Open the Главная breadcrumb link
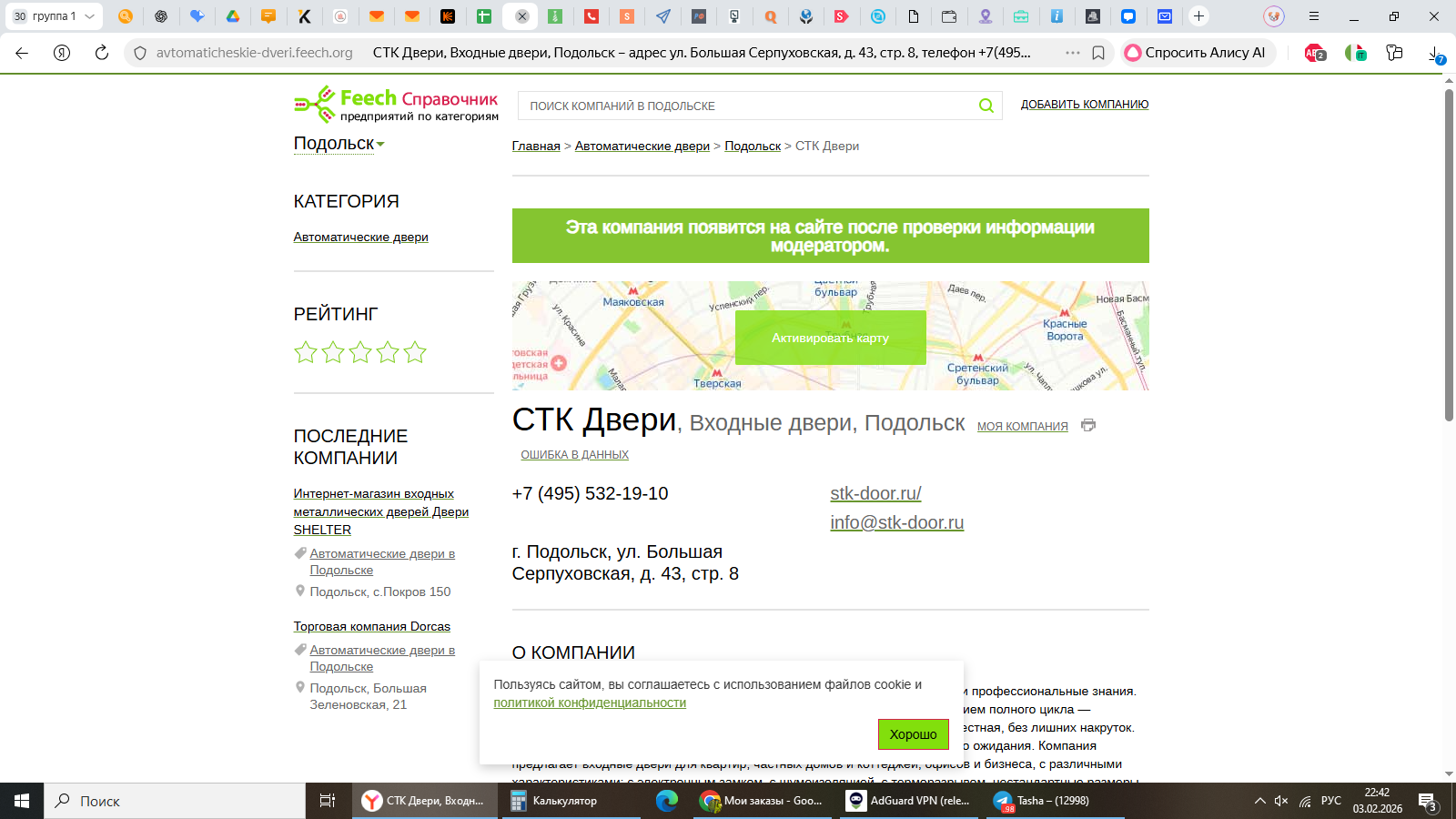1456x819 pixels. click(536, 146)
